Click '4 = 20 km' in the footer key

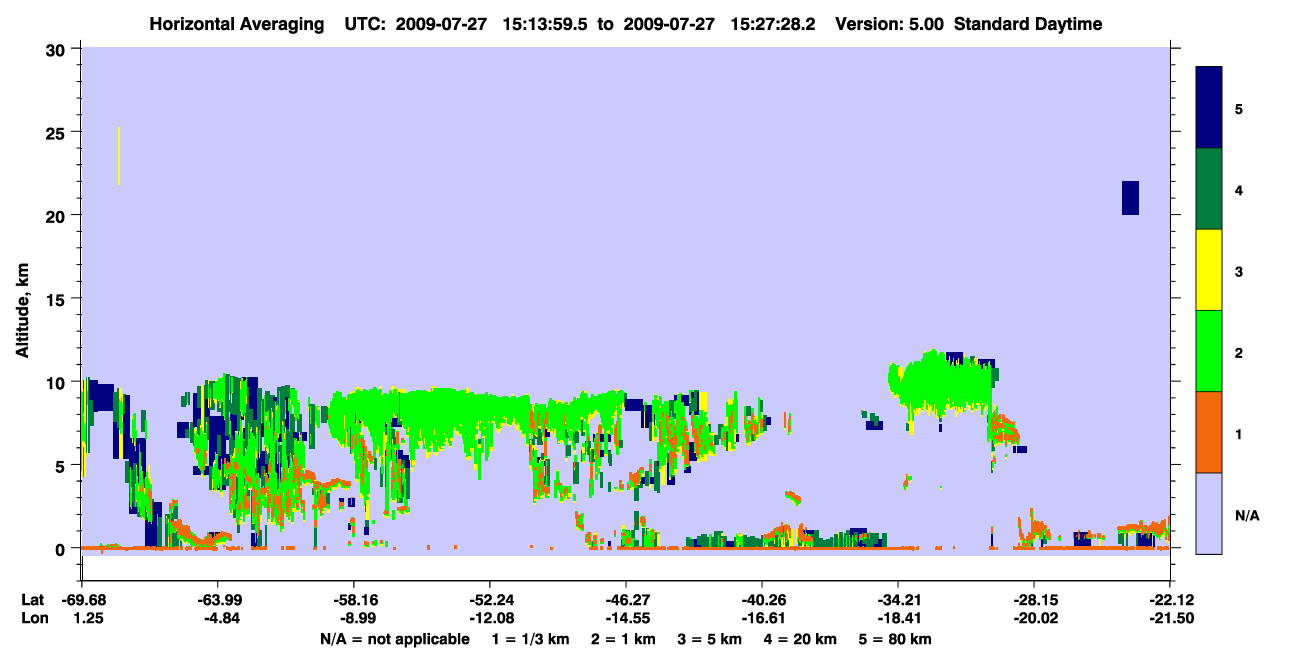click(799, 639)
